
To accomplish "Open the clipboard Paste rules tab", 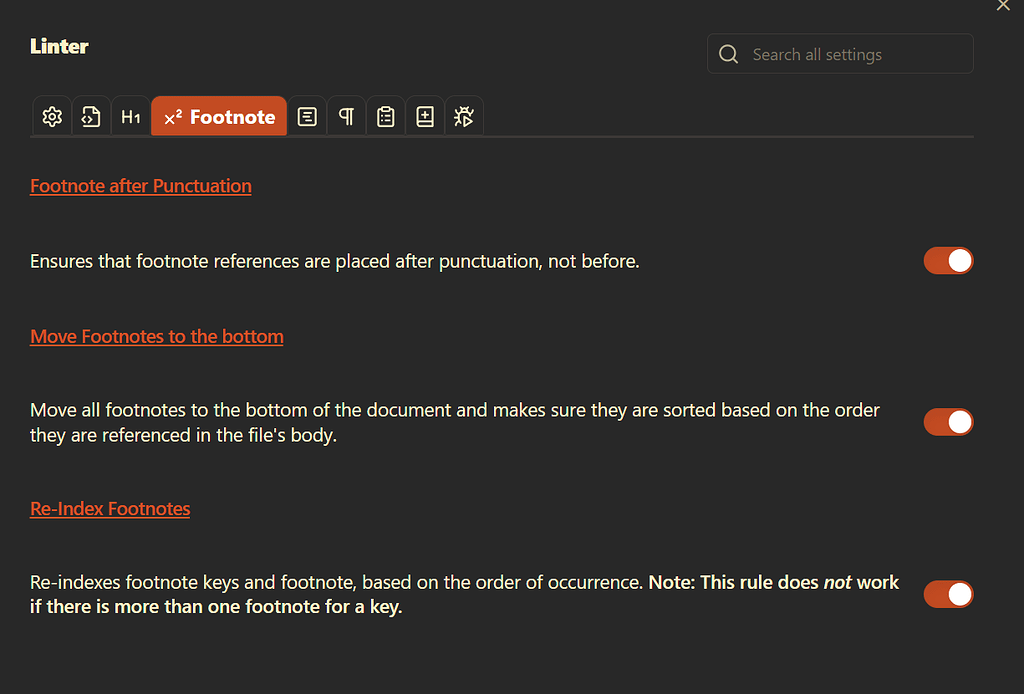I will (385, 116).
